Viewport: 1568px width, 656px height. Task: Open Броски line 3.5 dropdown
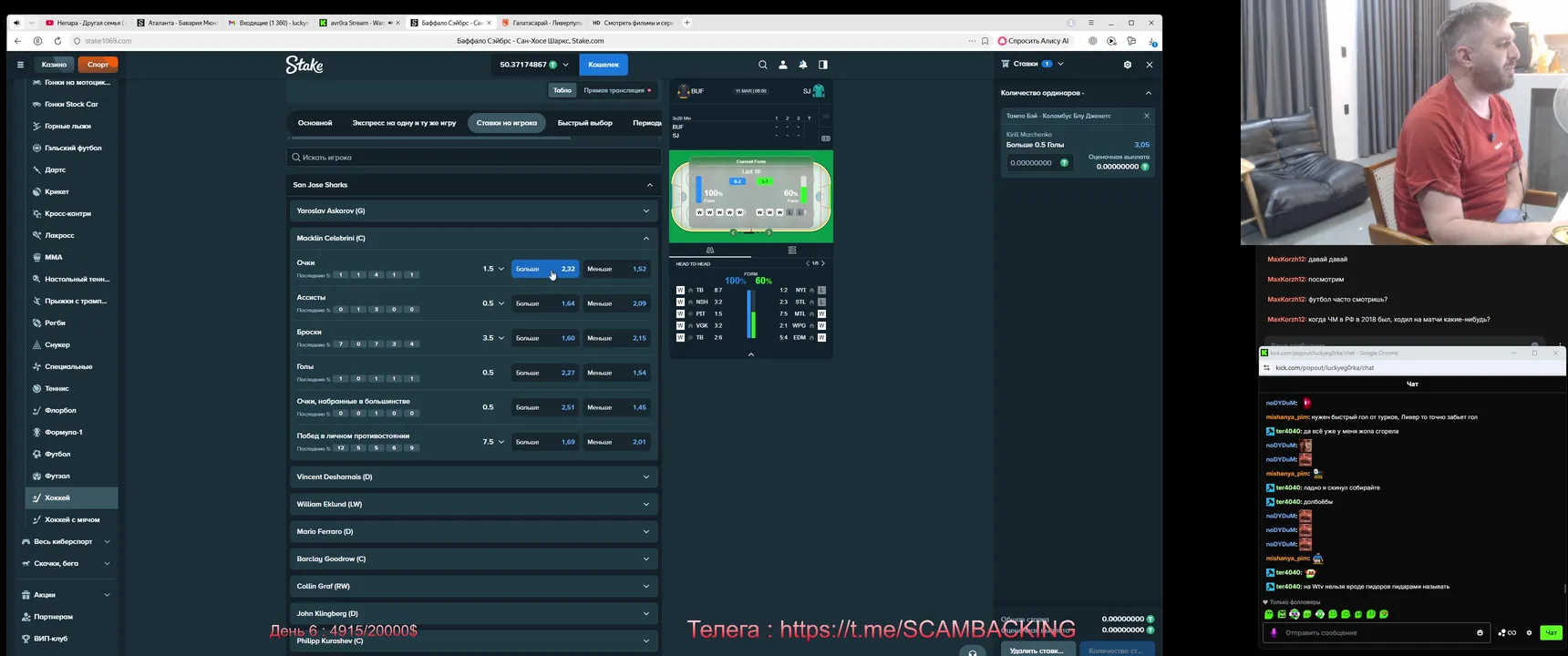click(493, 338)
